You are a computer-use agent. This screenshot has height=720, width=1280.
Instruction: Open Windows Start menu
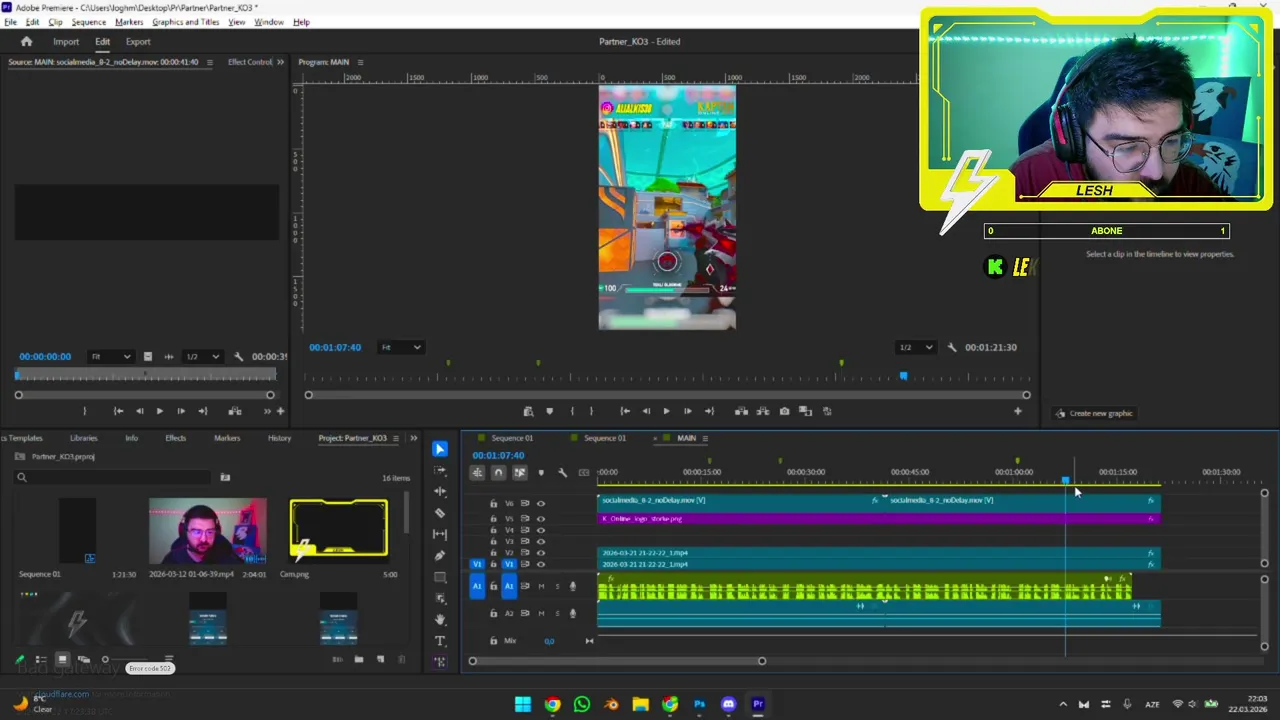click(523, 704)
